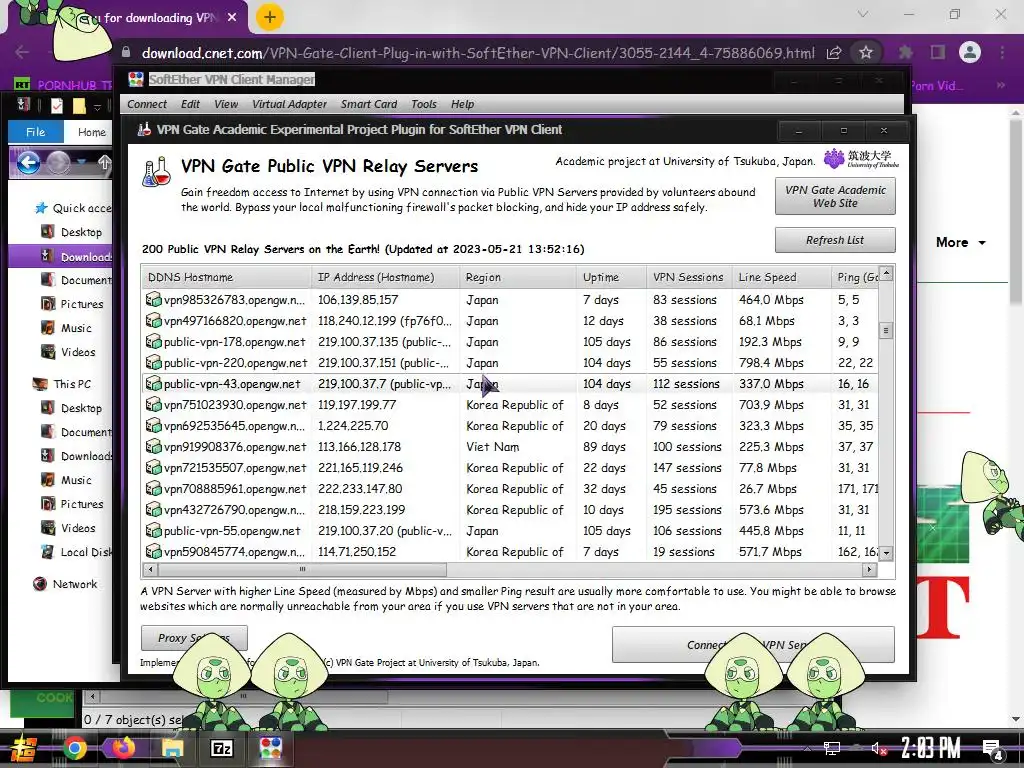Sort by DDNS Hostname column header
Viewport: 1024px width, 768px height.
click(x=226, y=277)
